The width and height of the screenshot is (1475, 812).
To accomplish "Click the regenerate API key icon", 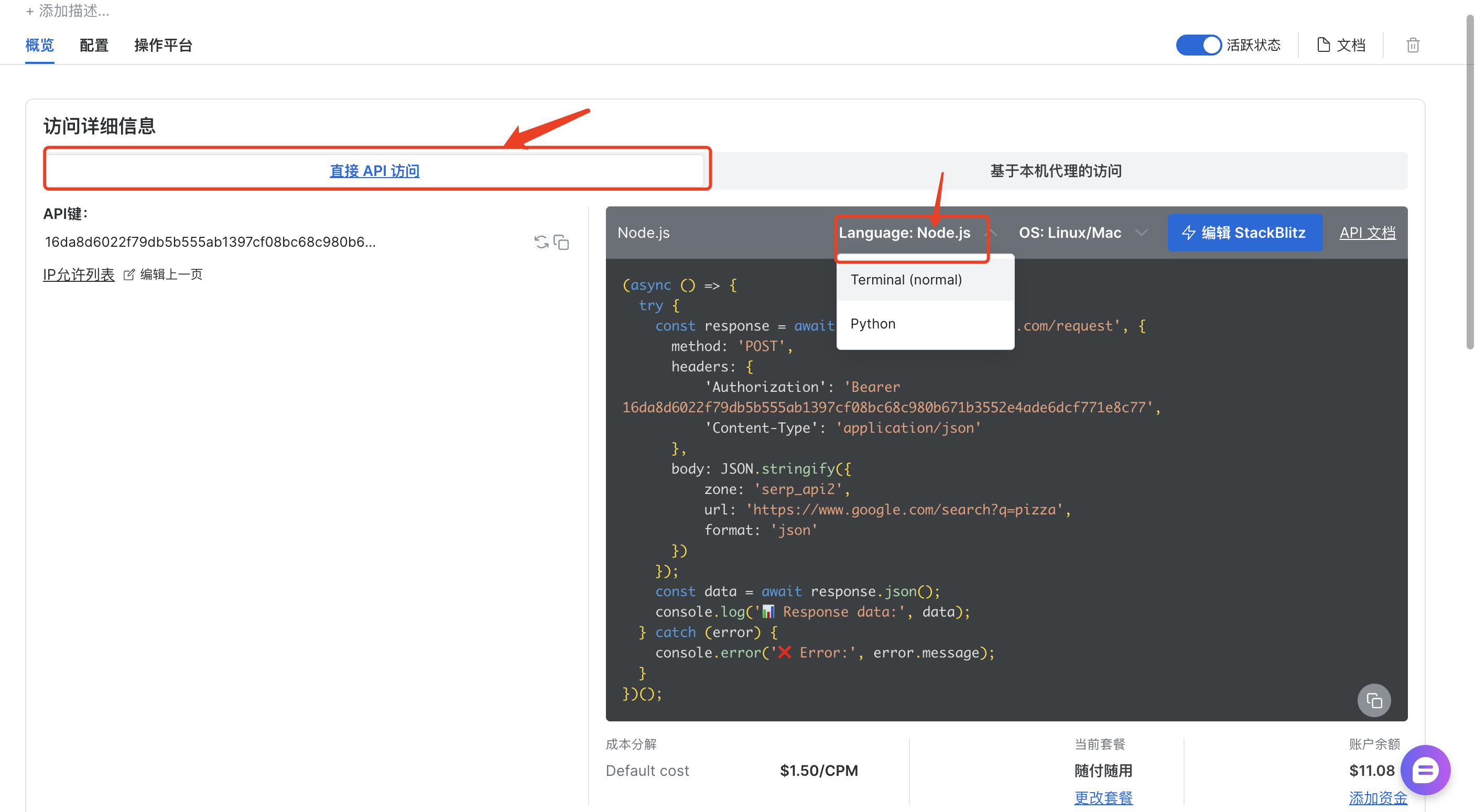I will click(x=540, y=242).
